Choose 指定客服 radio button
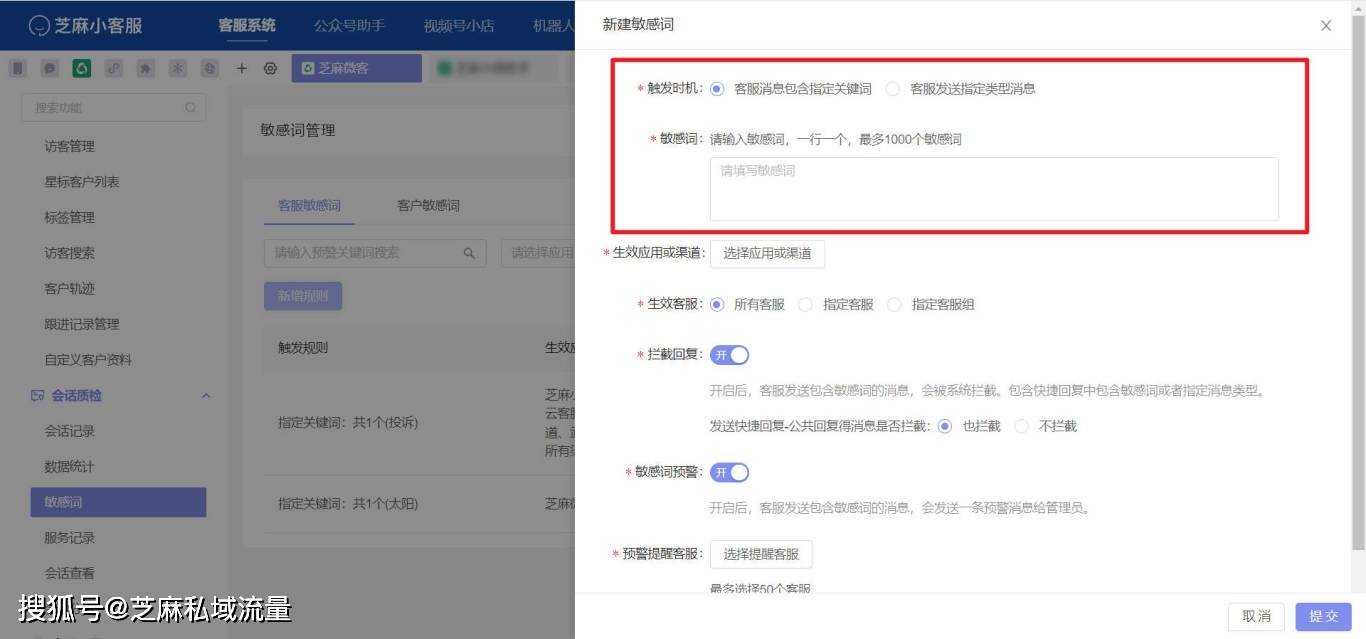This screenshot has width=1366, height=639. [x=806, y=305]
